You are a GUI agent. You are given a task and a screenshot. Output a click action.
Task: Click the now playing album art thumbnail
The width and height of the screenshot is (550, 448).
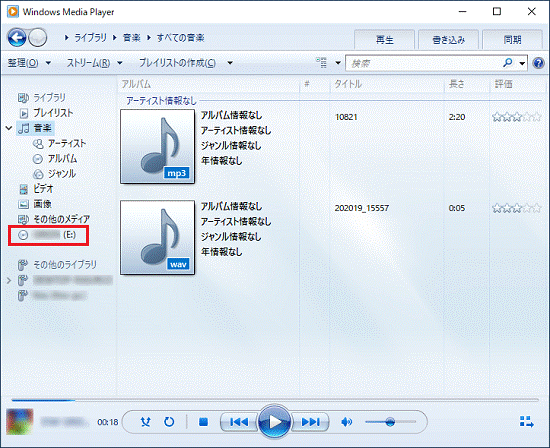(20, 422)
